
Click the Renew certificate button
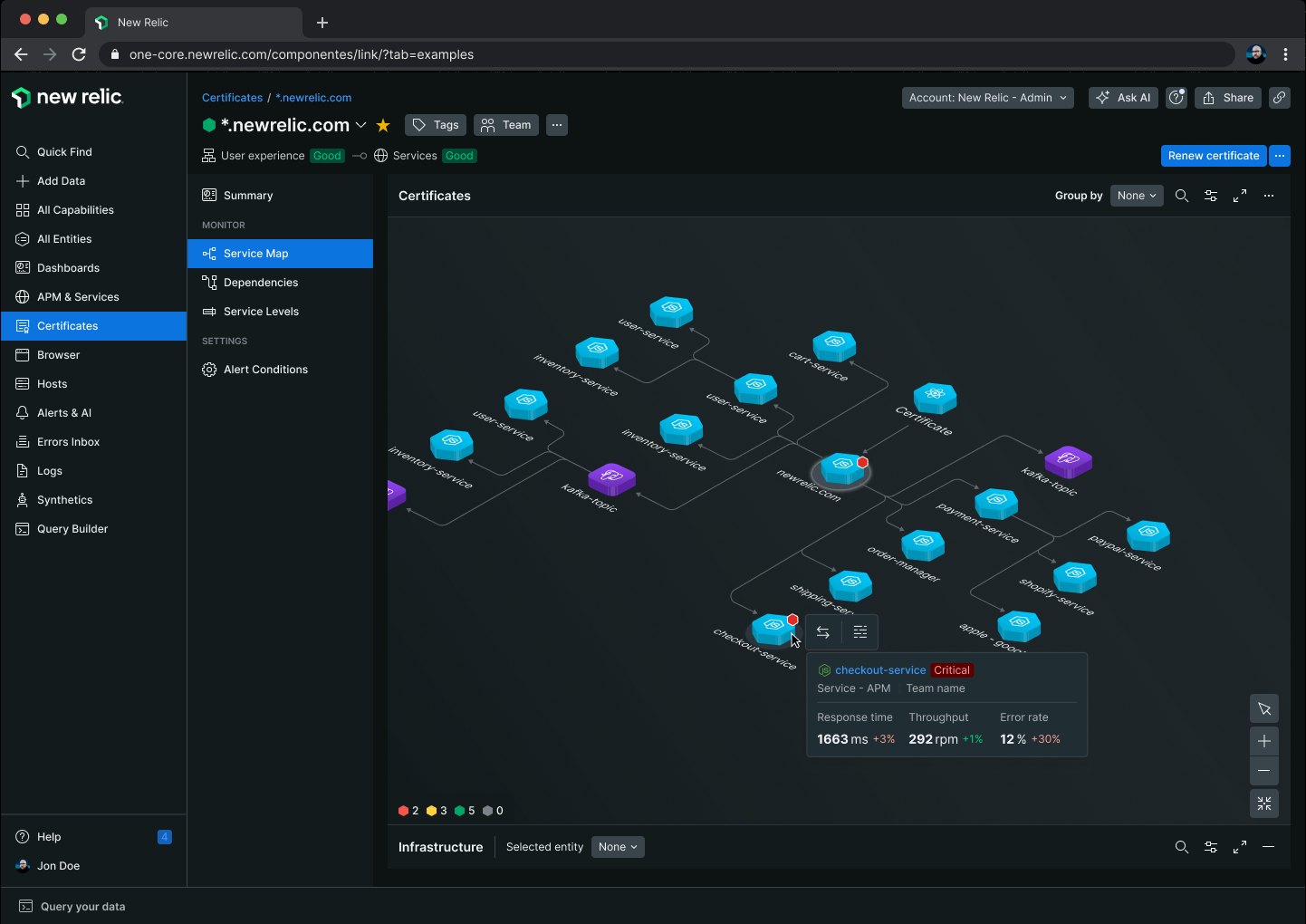(x=1214, y=156)
